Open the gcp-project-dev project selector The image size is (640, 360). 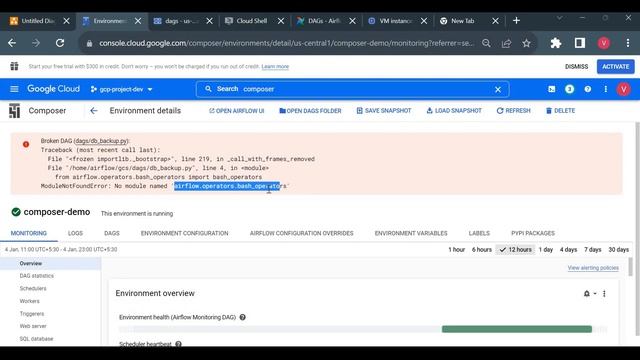click(x=121, y=89)
